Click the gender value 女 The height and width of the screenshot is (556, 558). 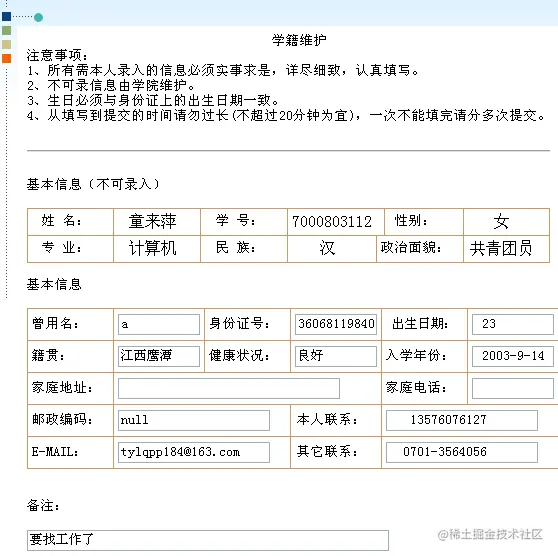click(501, 221)
